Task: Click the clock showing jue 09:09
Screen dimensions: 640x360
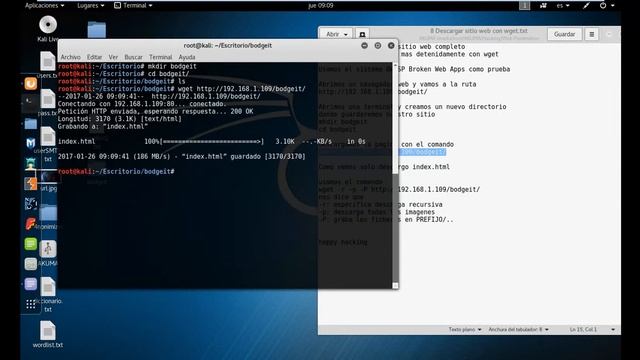Action: tap(321, 6)
